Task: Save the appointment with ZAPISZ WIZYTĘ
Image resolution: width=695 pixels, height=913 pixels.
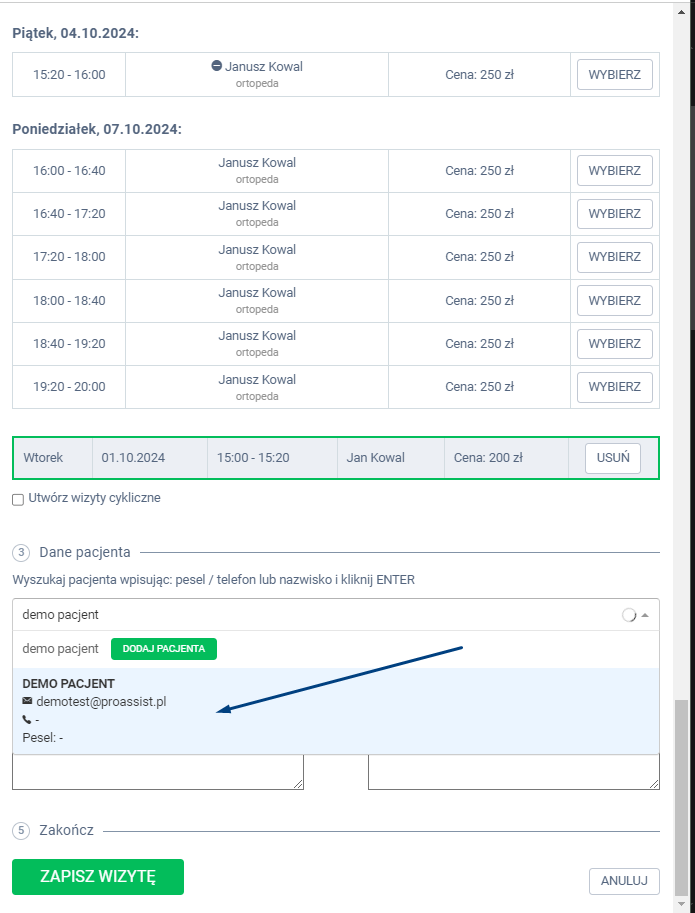Action: [x=98, y=877]
